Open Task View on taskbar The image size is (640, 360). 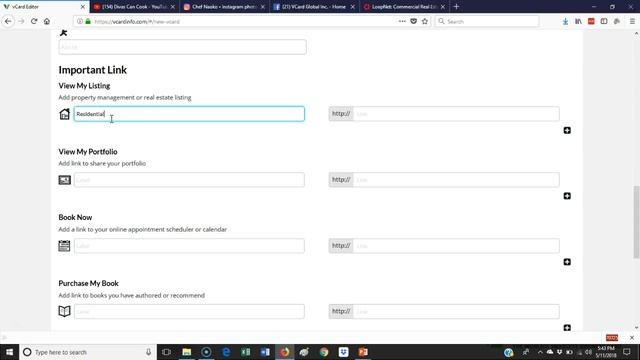click(x=167, y=352)
